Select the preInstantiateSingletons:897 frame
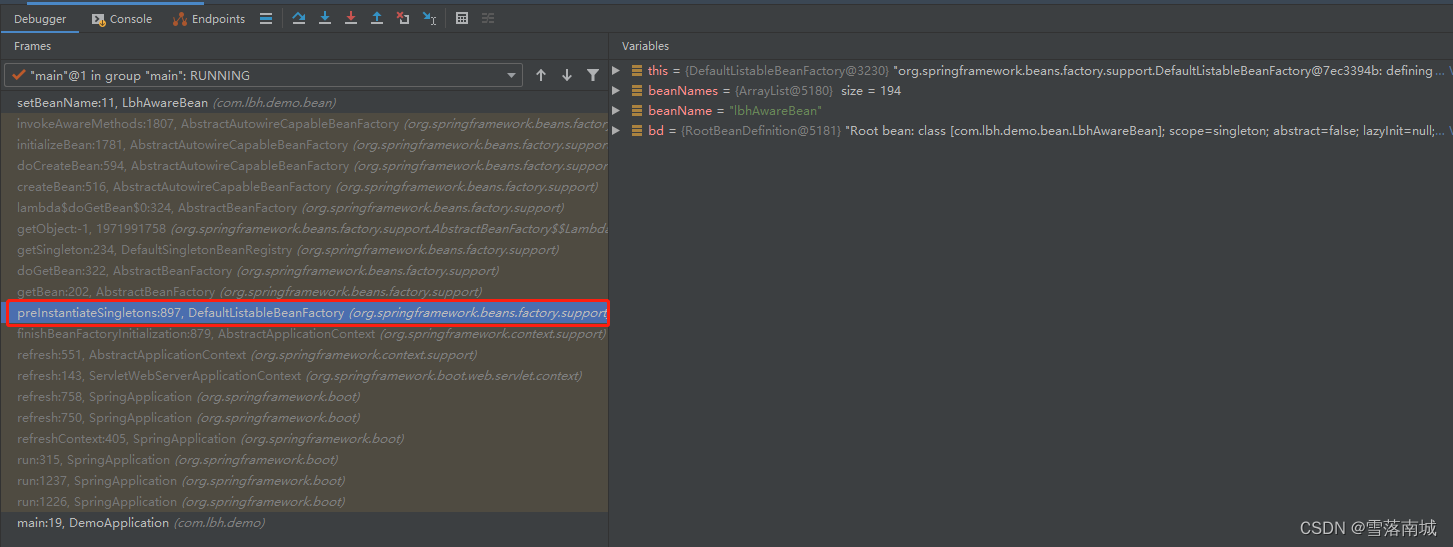1453x547 pixels. click(x=304, y=313)
